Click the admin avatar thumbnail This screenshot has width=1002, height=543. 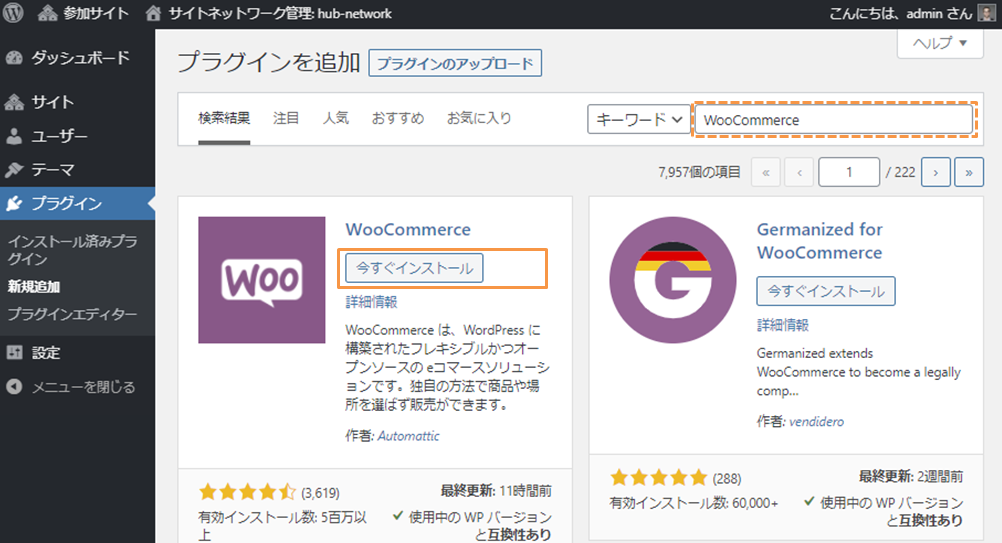coord(987,13)
